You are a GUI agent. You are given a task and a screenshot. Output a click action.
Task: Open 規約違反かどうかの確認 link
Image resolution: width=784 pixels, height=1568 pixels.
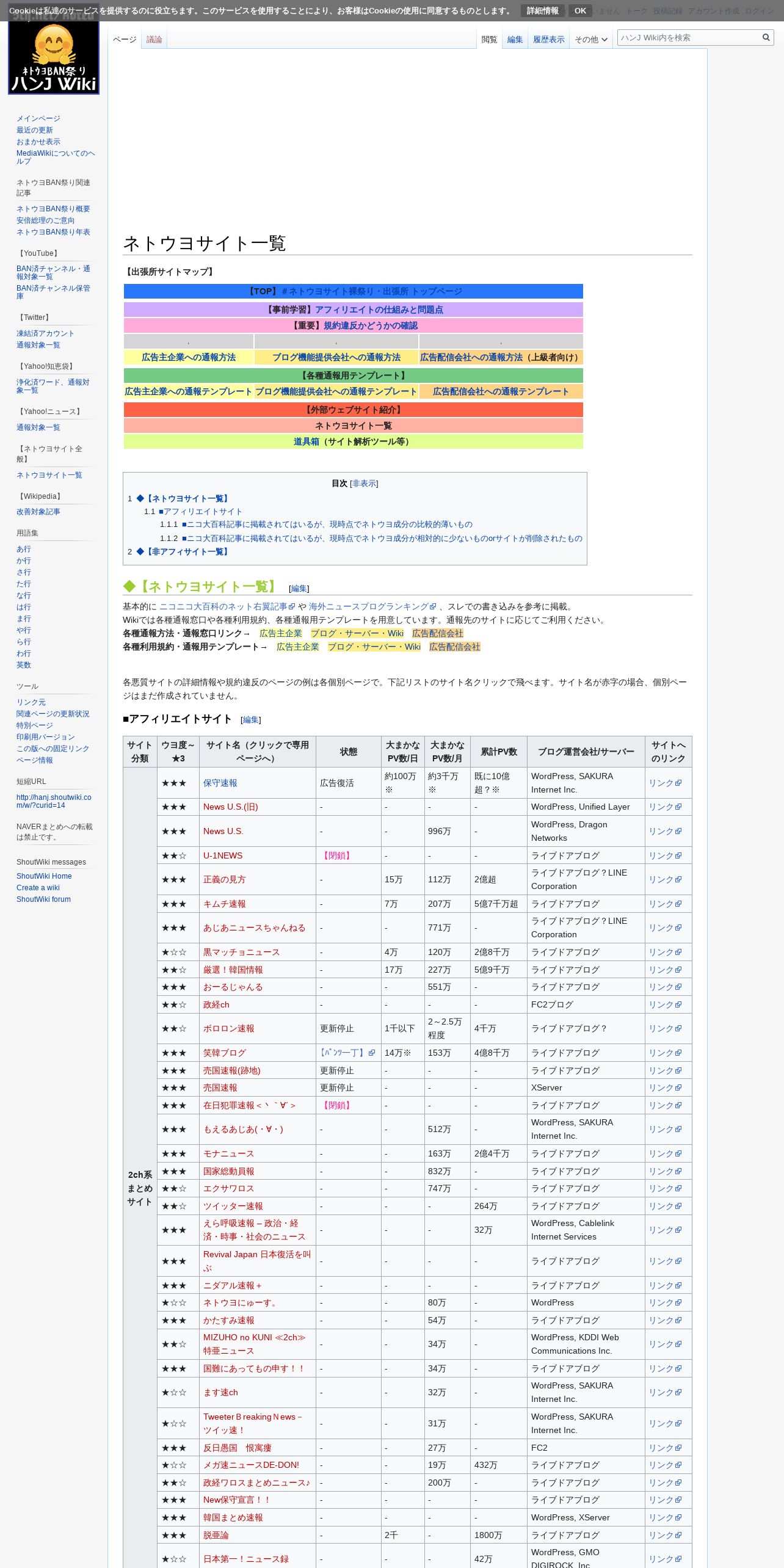coord(371,326)
